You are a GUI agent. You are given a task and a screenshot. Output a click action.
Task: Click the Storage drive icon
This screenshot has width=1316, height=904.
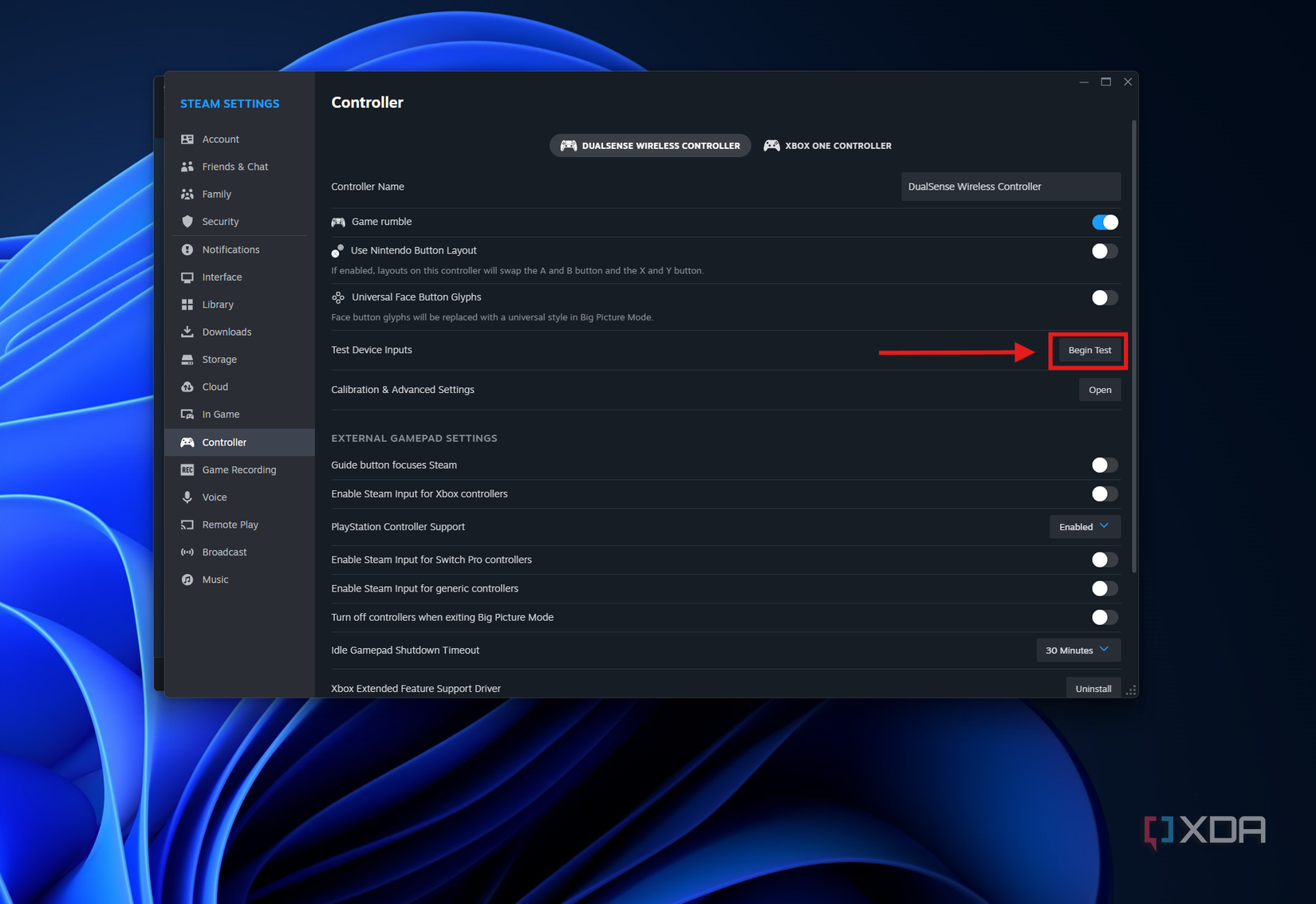pyautogui.click(x=187, y=360)
